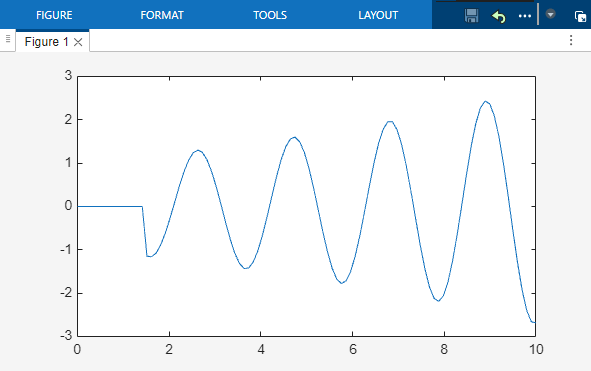Click x-axis tick label 4
Viewport: 591px width, 371px height.
pyautogui.click(x=261, y=350)
